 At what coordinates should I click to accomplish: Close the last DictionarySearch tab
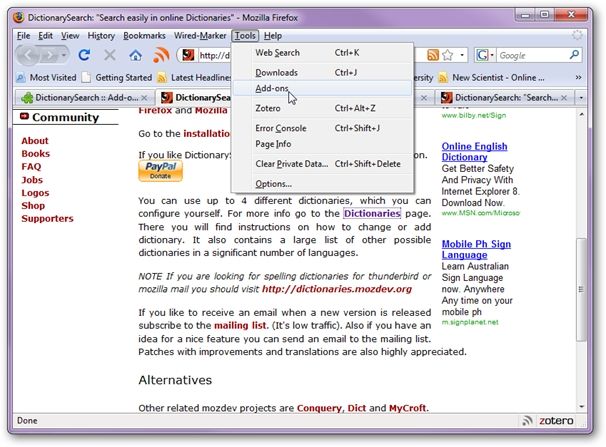pyautogui.click(x=564, y=98)
